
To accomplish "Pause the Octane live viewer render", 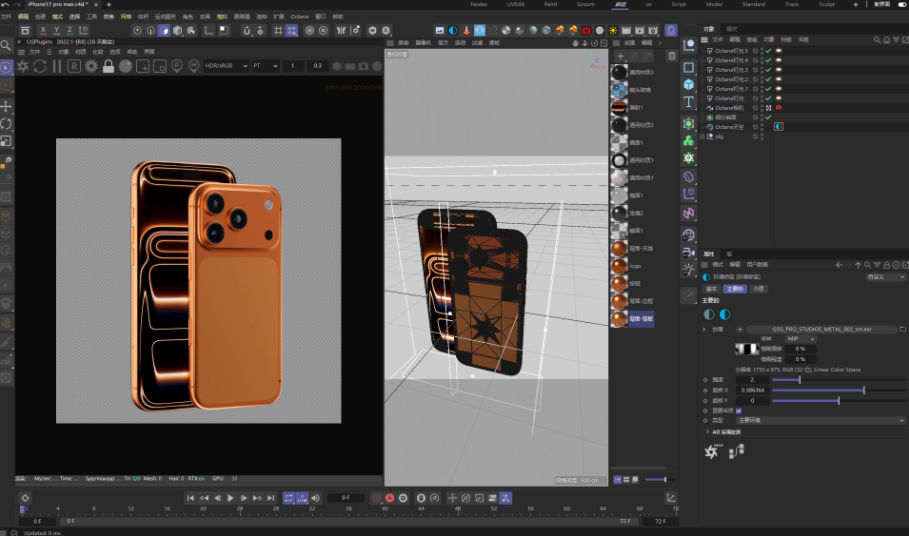I will (x=57, y=66).
